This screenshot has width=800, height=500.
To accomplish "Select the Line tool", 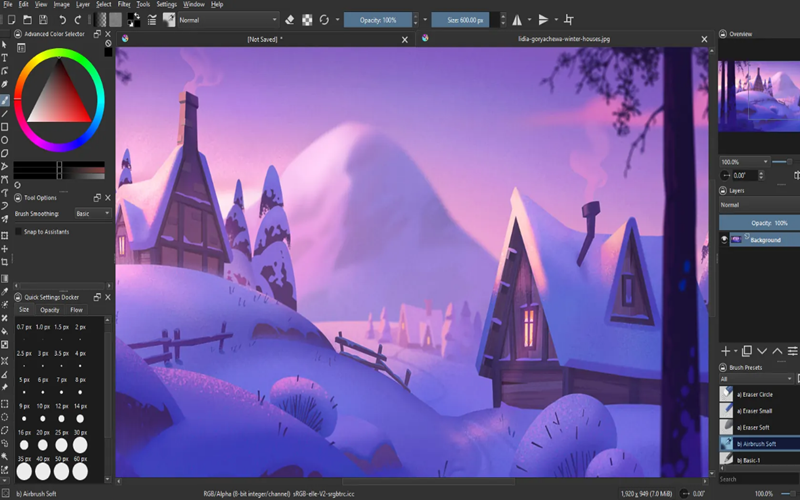I will pyautogui.click(x=5, y=113).
